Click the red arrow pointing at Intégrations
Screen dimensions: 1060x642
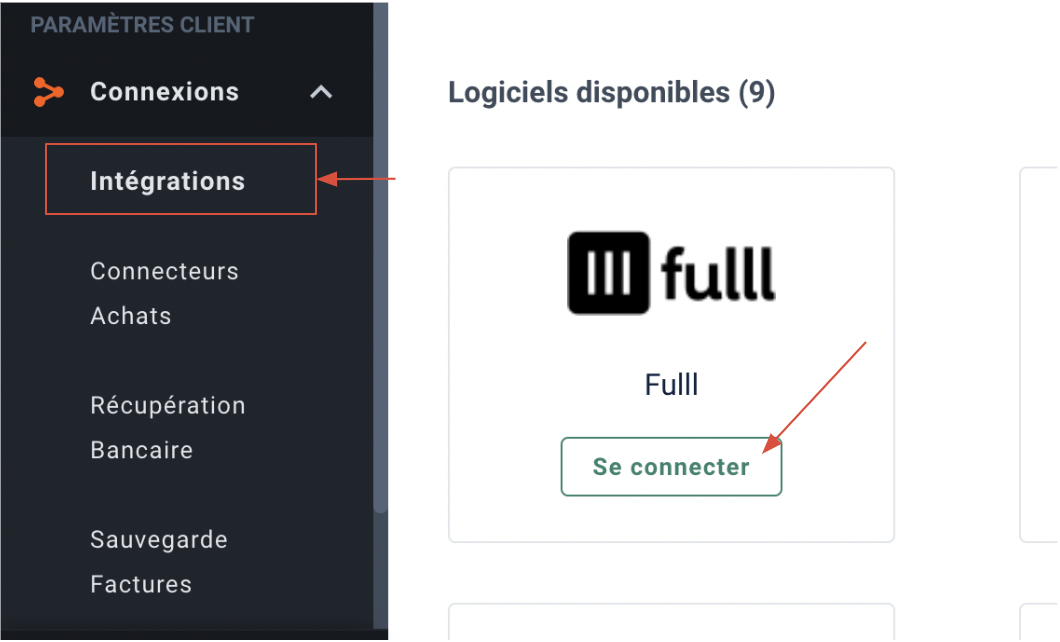coord(356,179)
